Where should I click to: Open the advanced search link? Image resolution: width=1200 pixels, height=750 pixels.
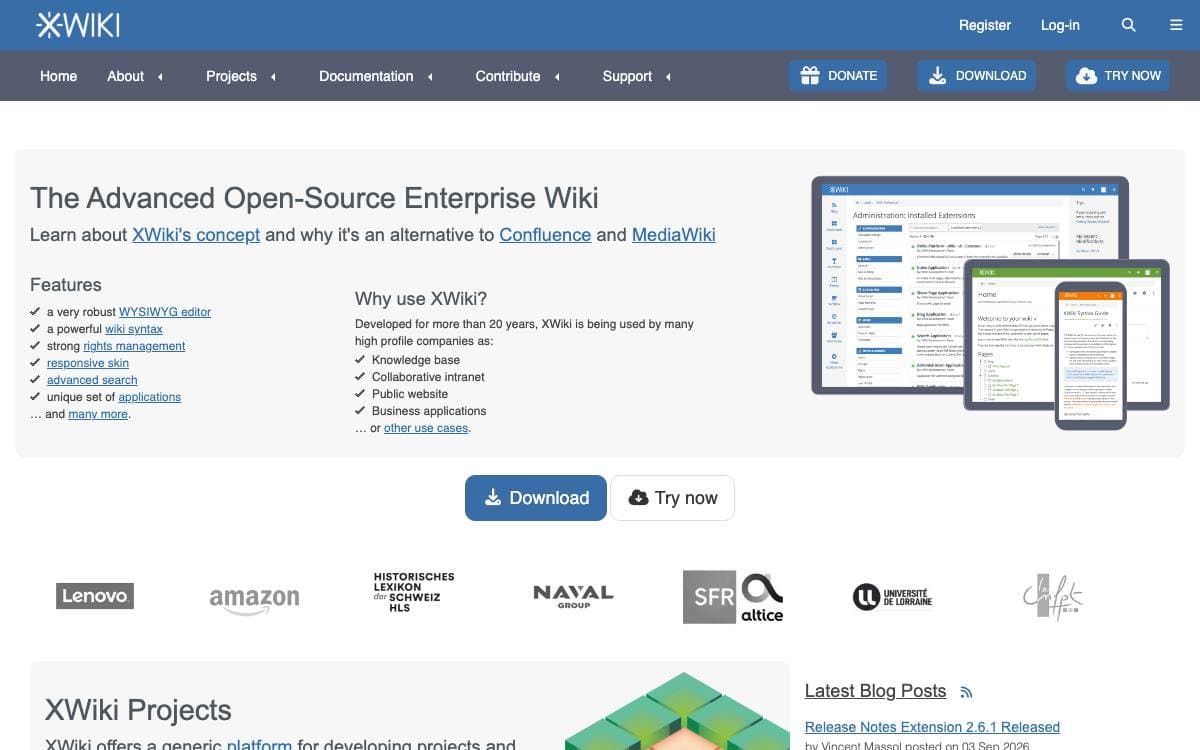pyautogui.click(x=92, y=380)
